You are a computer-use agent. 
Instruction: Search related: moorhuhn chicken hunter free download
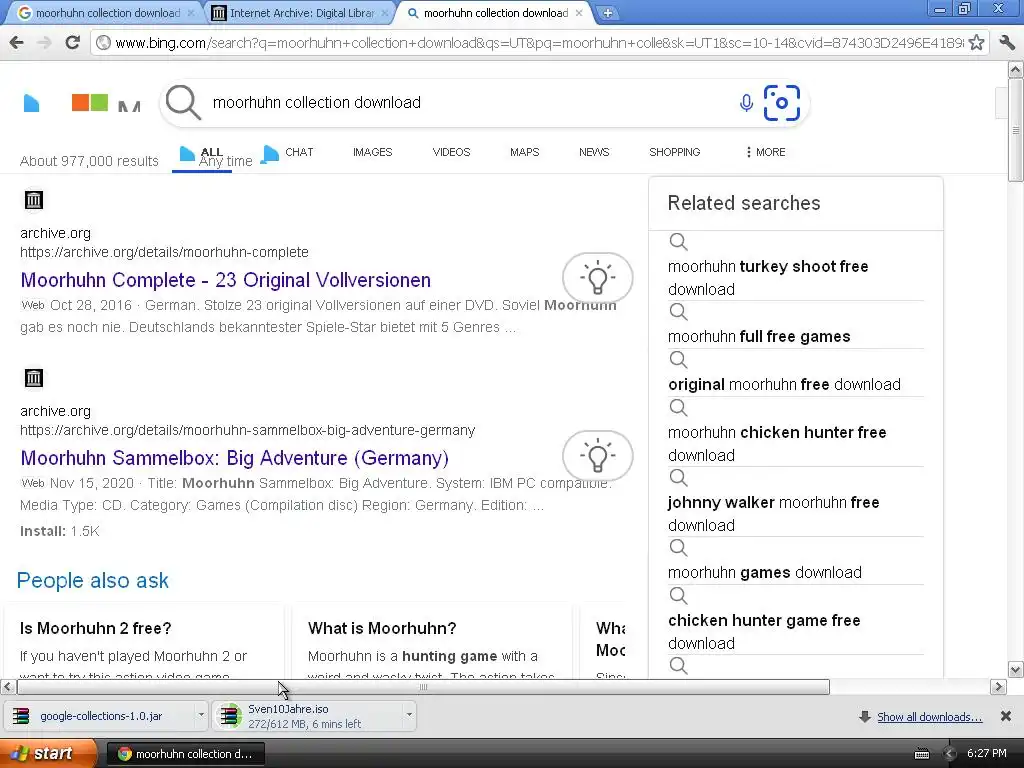click(777, 443)
